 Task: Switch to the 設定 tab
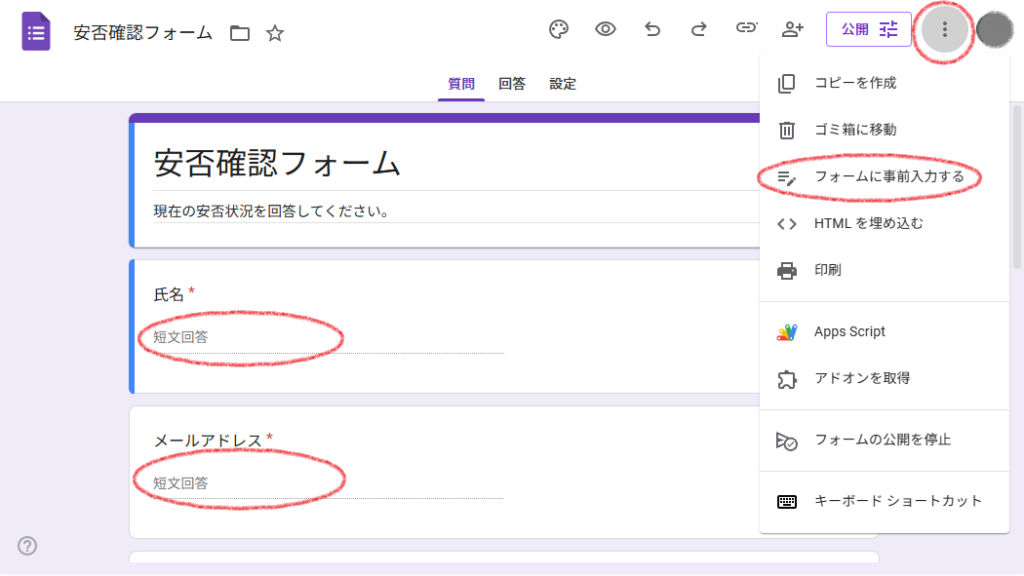point(563,84)
